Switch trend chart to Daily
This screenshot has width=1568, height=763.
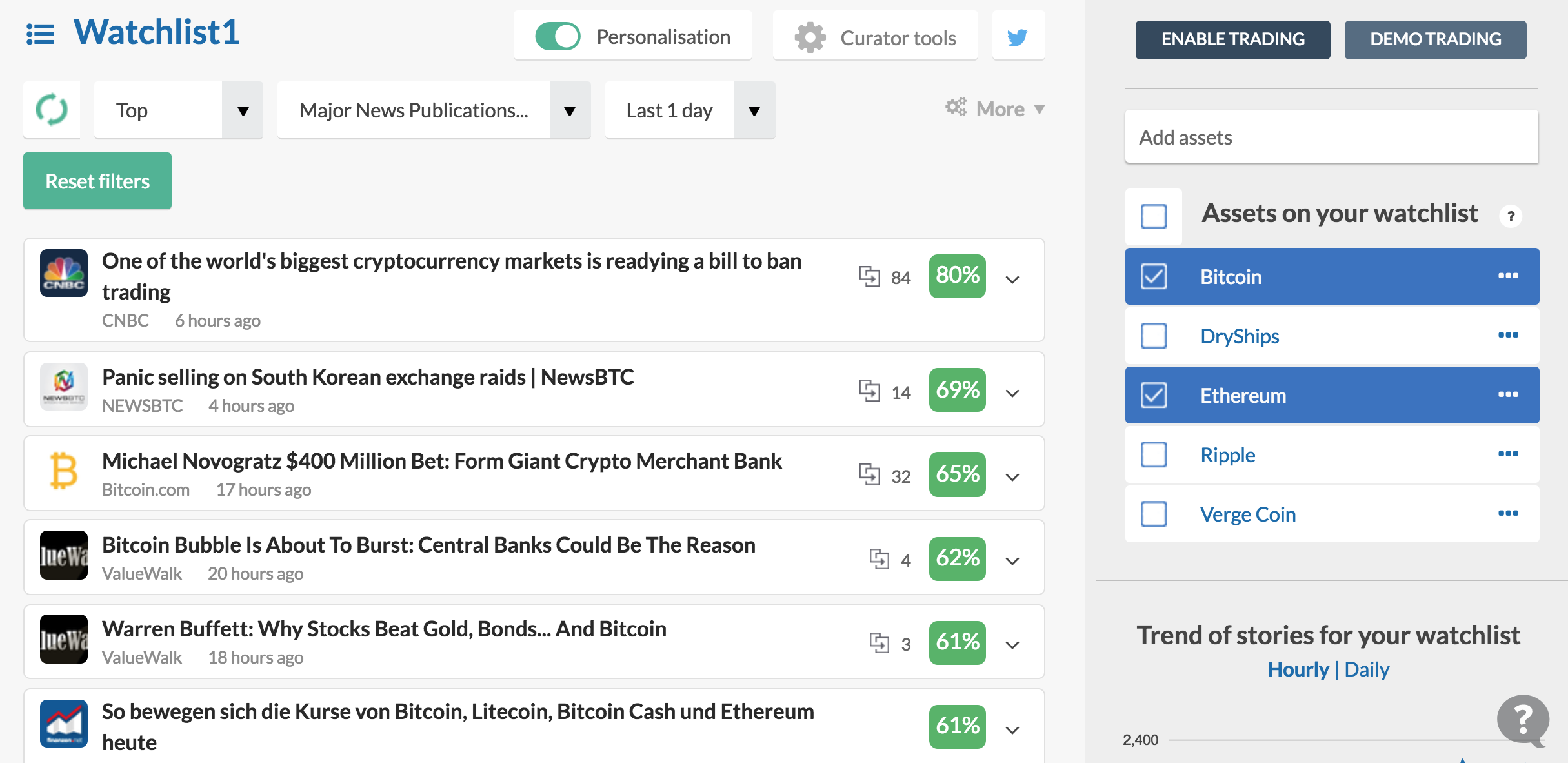pos(1367,669)
